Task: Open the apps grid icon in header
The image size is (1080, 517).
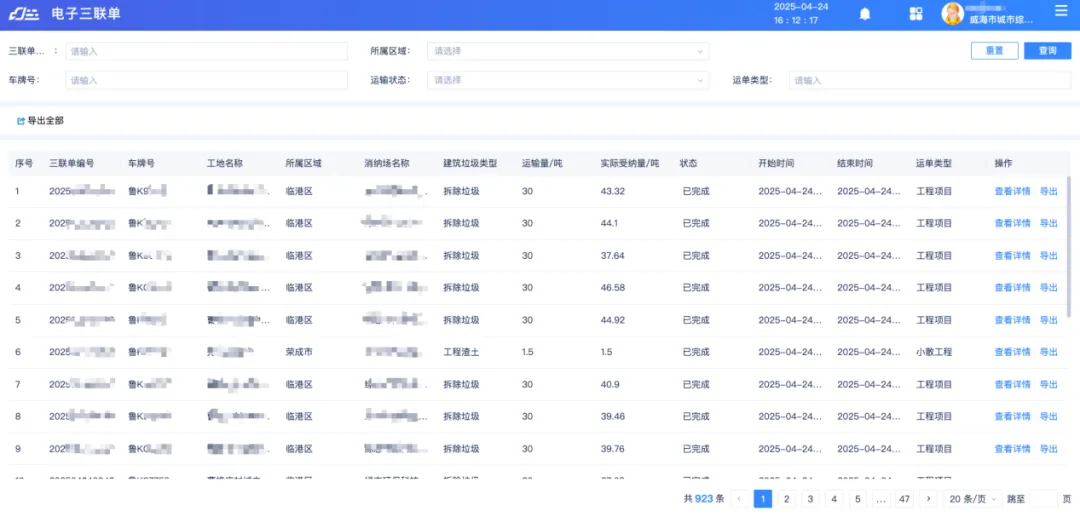Action: click(915, 13)
